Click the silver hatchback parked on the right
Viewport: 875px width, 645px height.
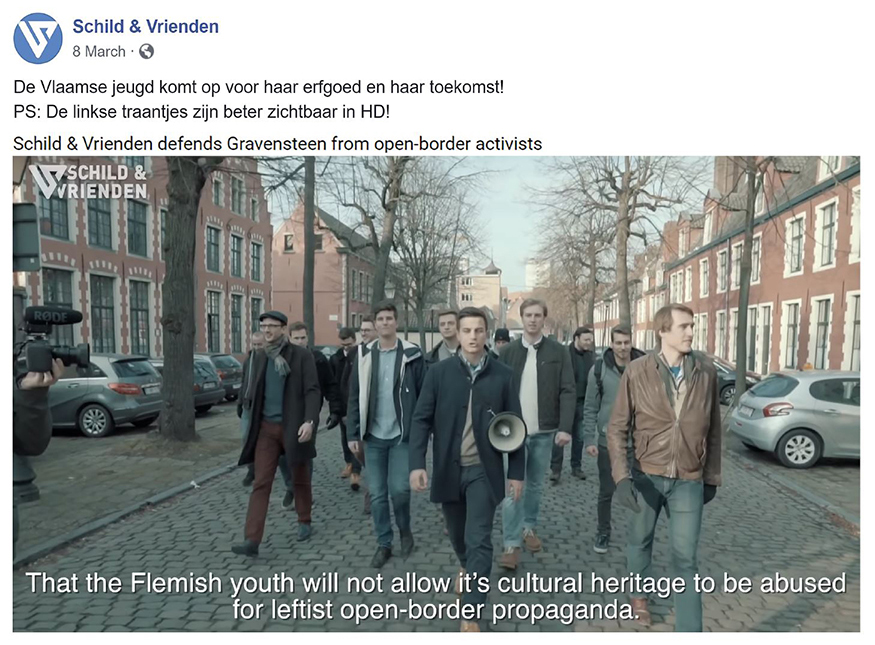795,416
